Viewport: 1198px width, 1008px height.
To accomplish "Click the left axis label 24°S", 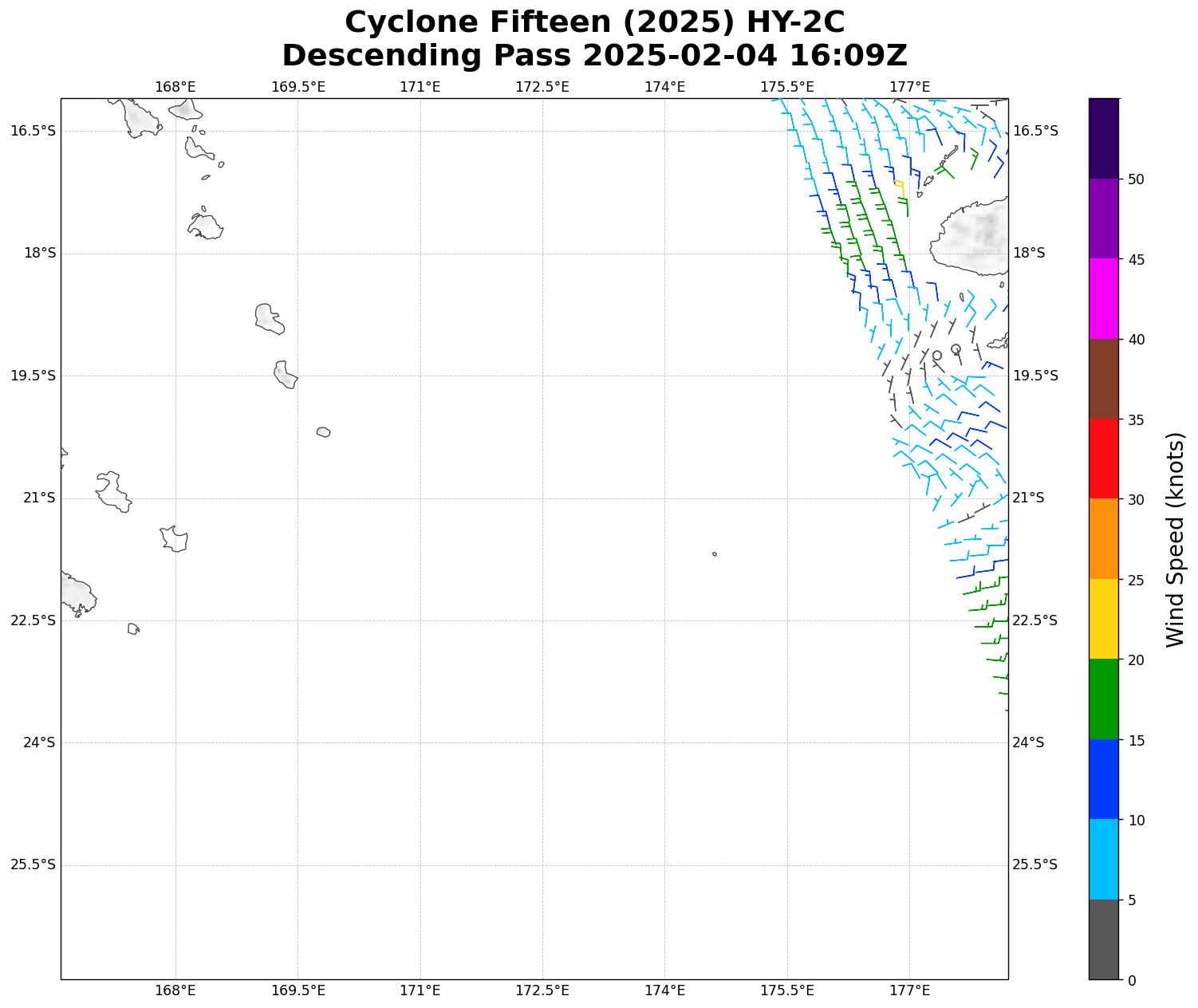I will pyautogui.click(x=39, y=742).
